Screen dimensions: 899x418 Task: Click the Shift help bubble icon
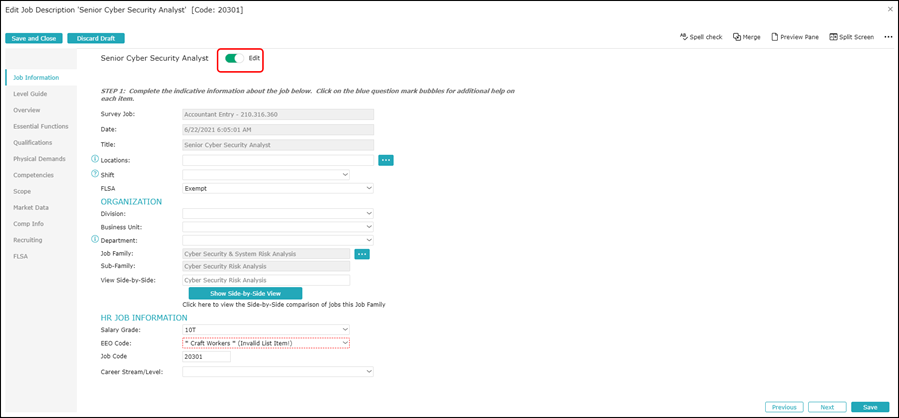(x=95, y=174)
